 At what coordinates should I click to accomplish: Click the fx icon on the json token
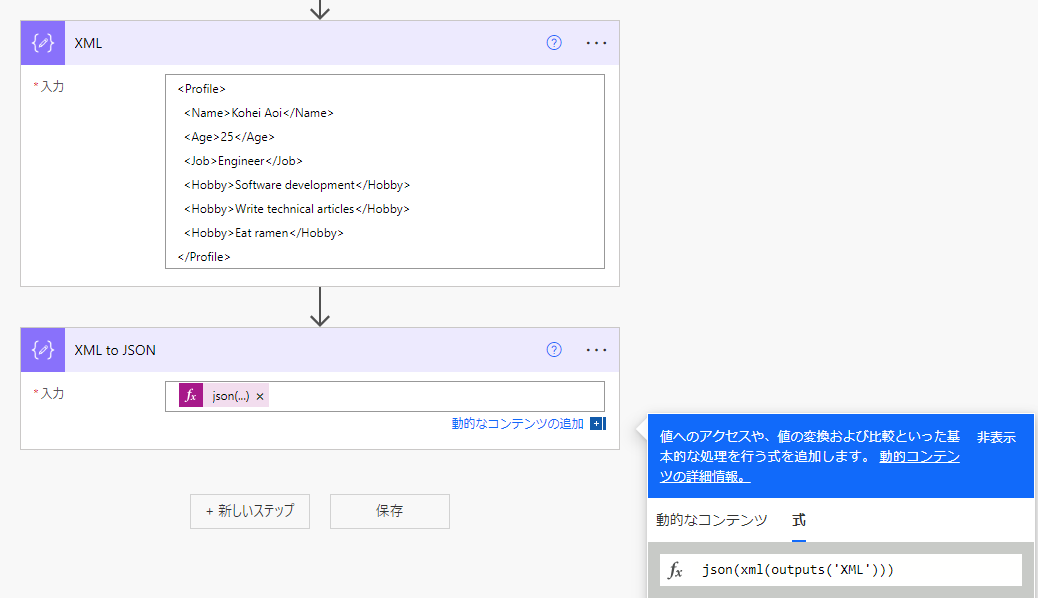click(190, 395)
